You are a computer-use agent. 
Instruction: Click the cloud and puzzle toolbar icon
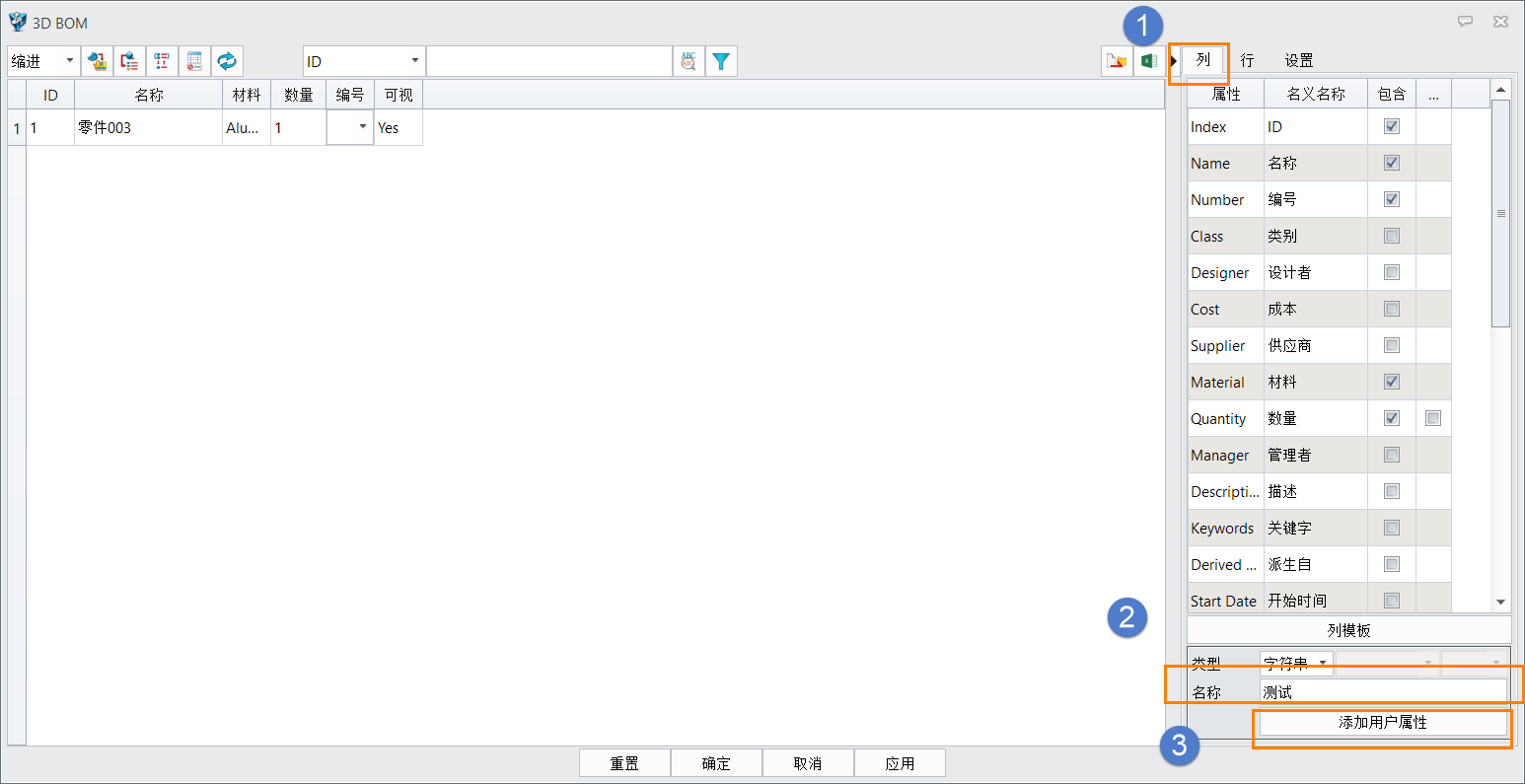[97, 61]
